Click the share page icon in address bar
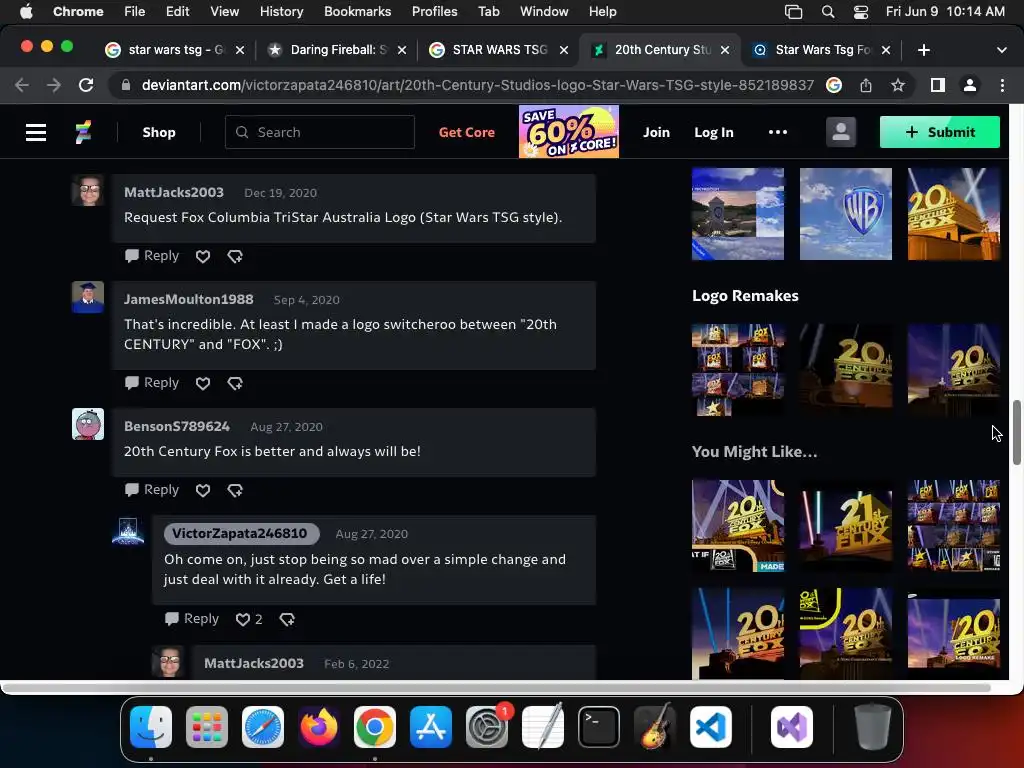 [866, 85]
